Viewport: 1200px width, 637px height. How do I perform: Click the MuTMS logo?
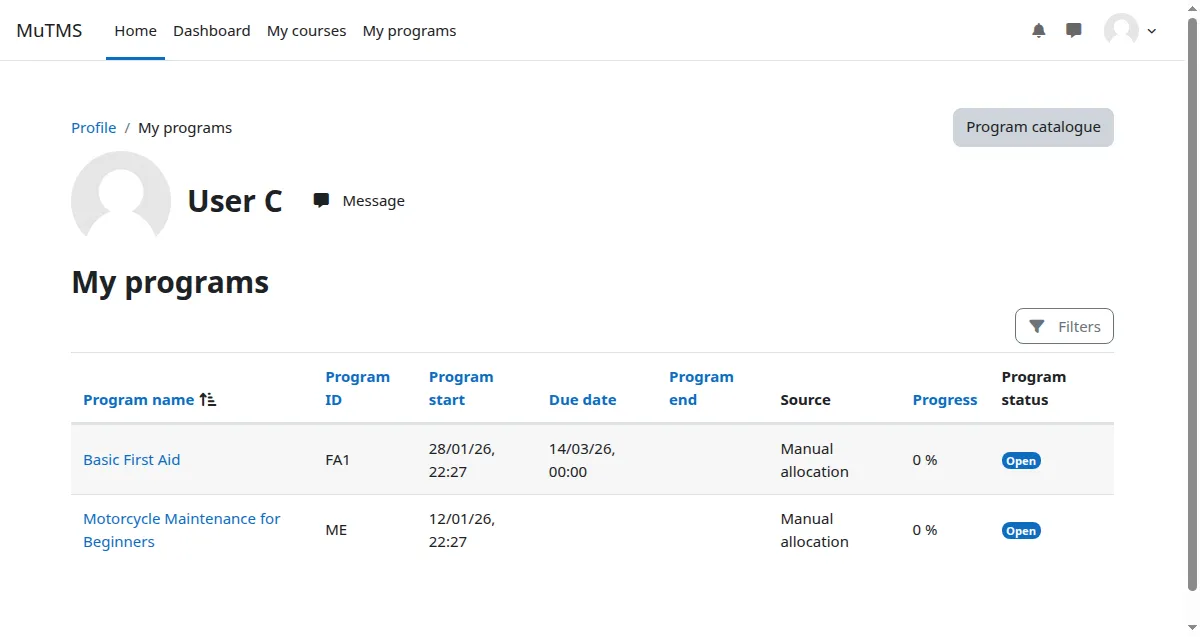coord(49,30)
